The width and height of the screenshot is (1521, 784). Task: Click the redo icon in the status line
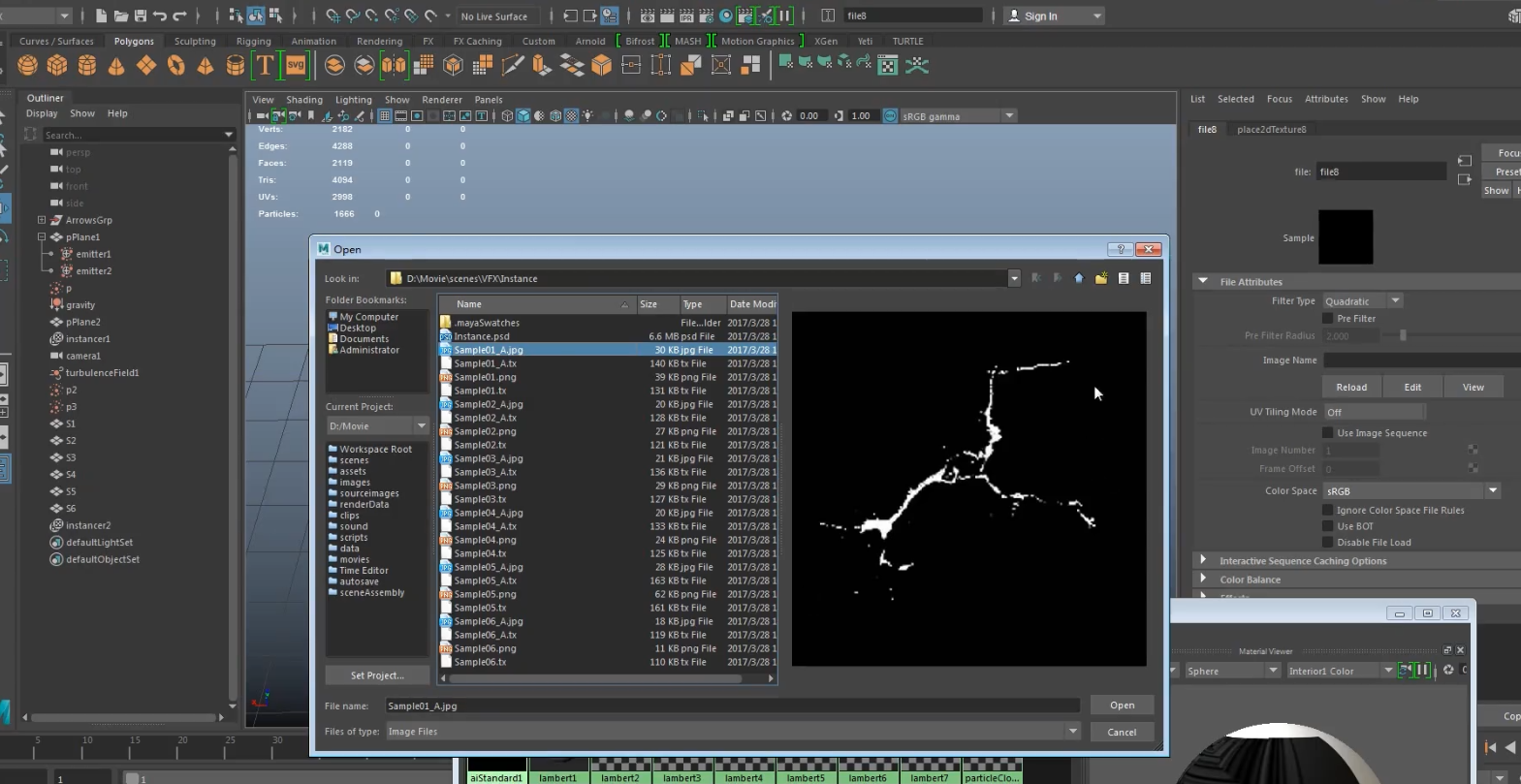click(x=179, y=16)
